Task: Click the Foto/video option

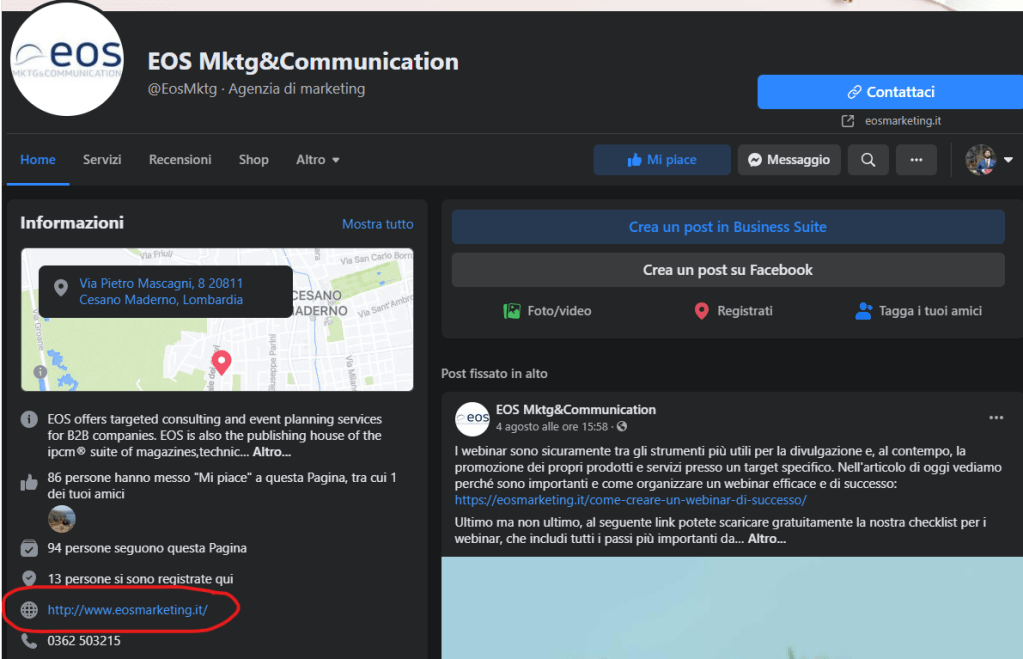Action: (547, 311)
